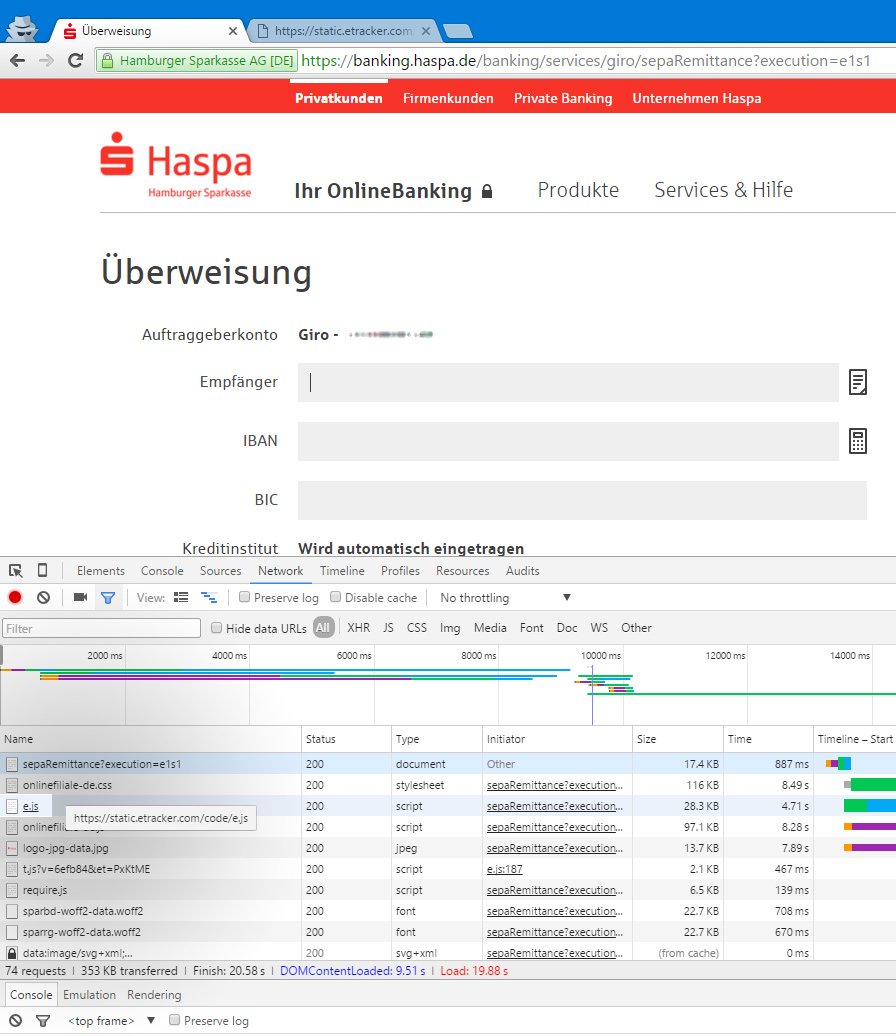
Task: Check the Hide data URLs checkbox
Action: click(216, 628)
